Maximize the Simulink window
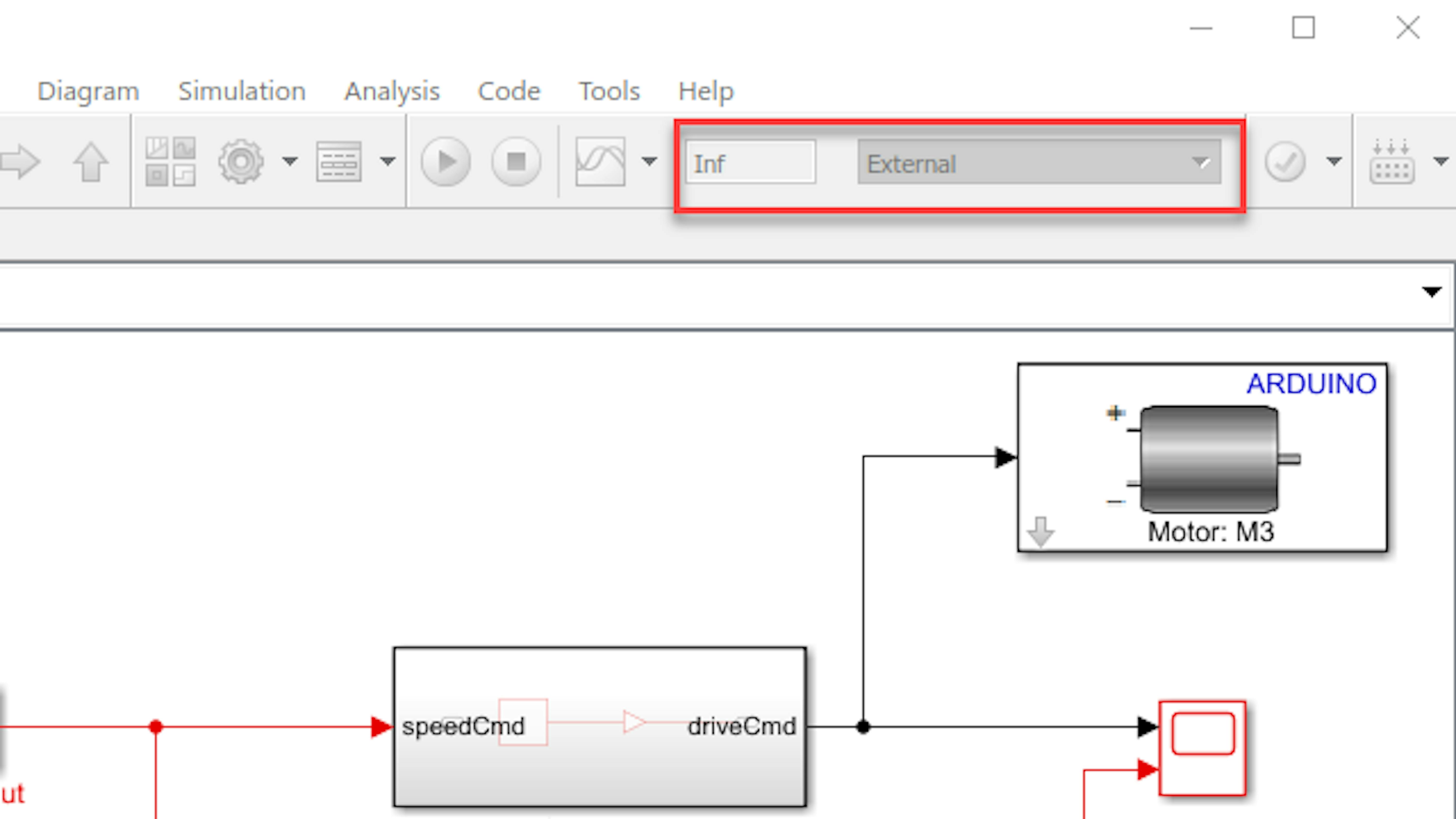 click(x=1303, y=28)
